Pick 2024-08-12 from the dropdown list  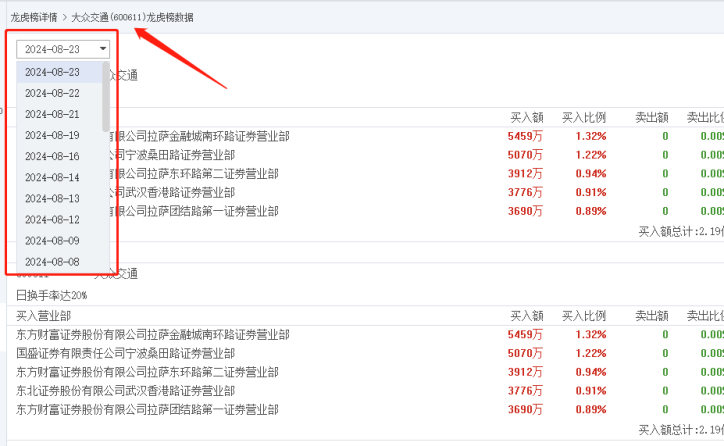(x=52, y=219)
